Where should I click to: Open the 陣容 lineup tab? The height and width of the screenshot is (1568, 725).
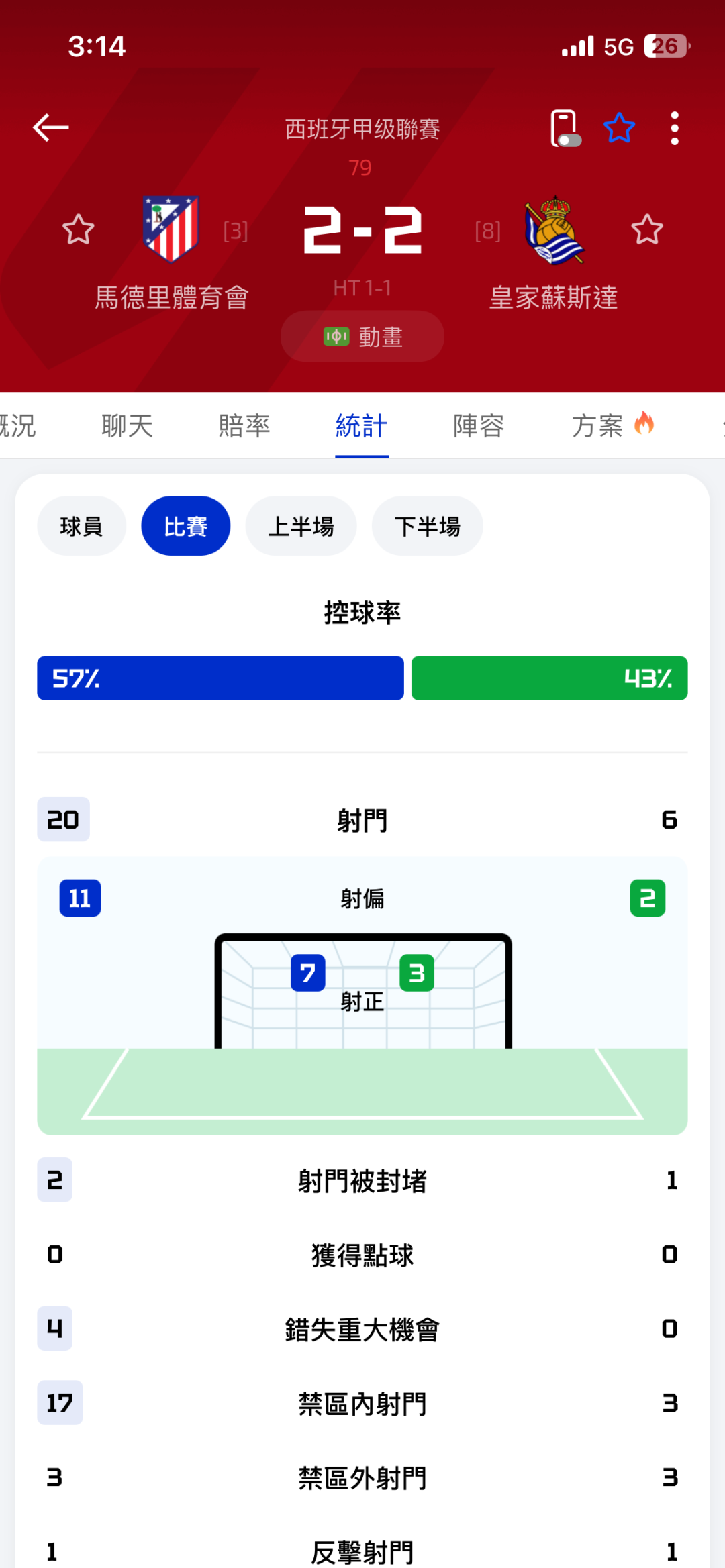pos(479,426)
